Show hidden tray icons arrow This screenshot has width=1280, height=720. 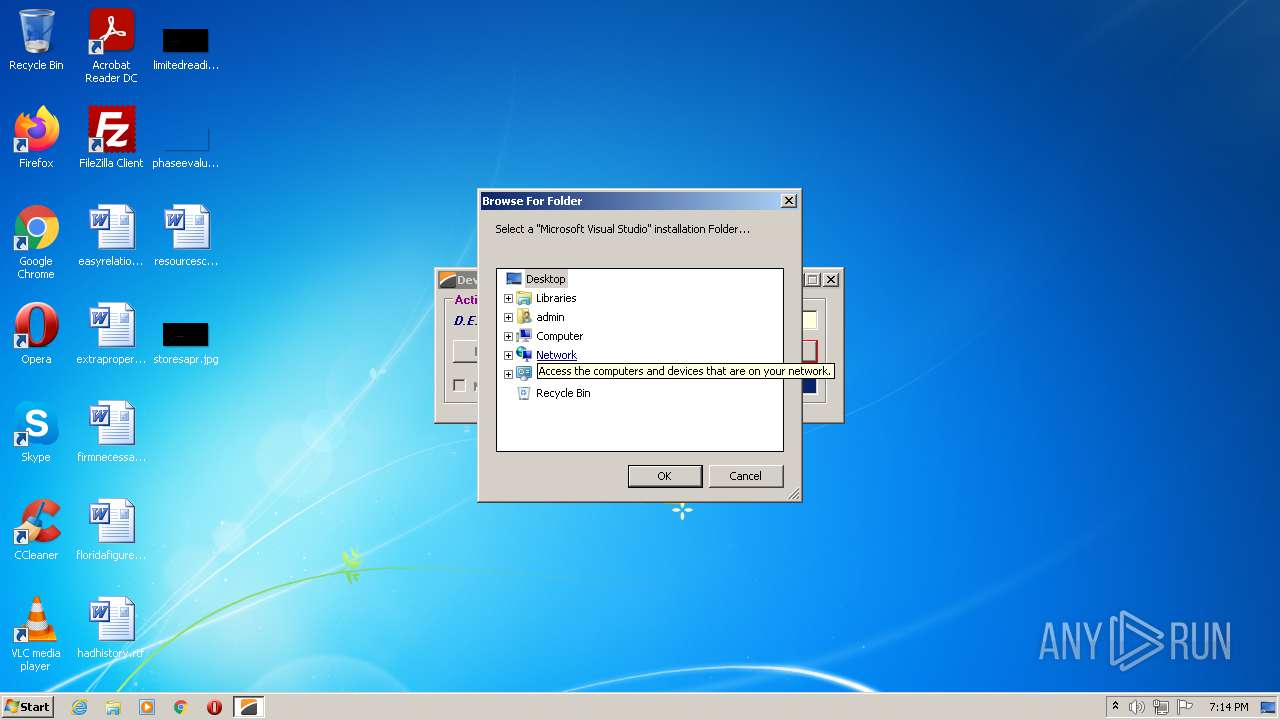click(1116, 707)
